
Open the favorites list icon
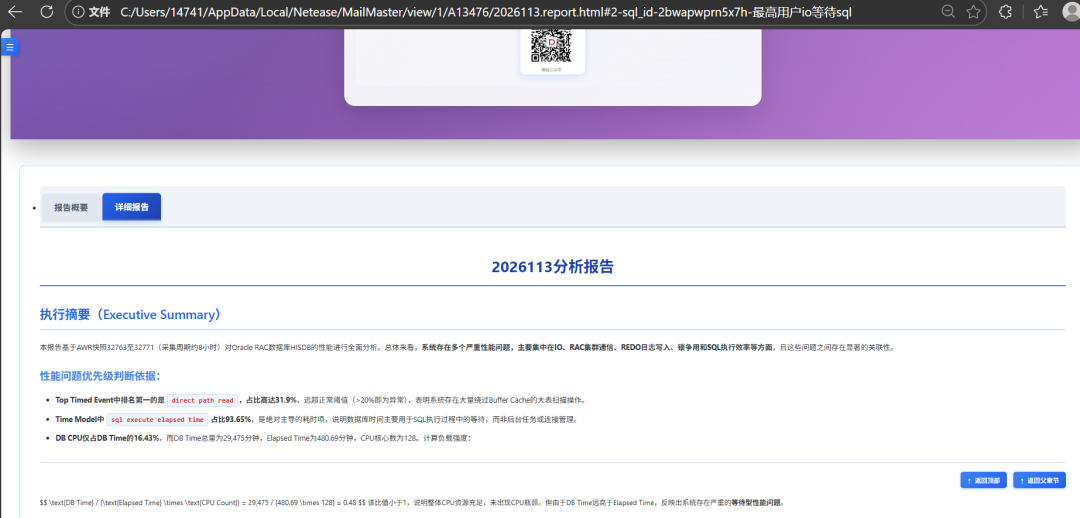1041,12
